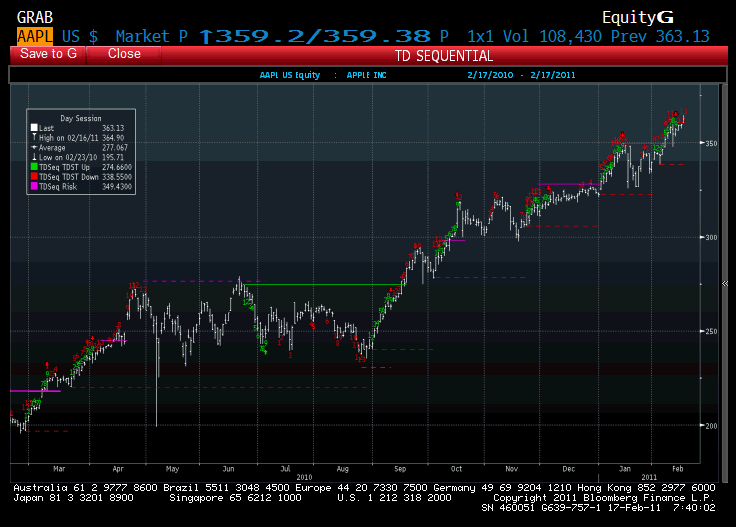The image size is (736, 527).
Task: Click the Mar month axis label
Action: pos(59,469)
